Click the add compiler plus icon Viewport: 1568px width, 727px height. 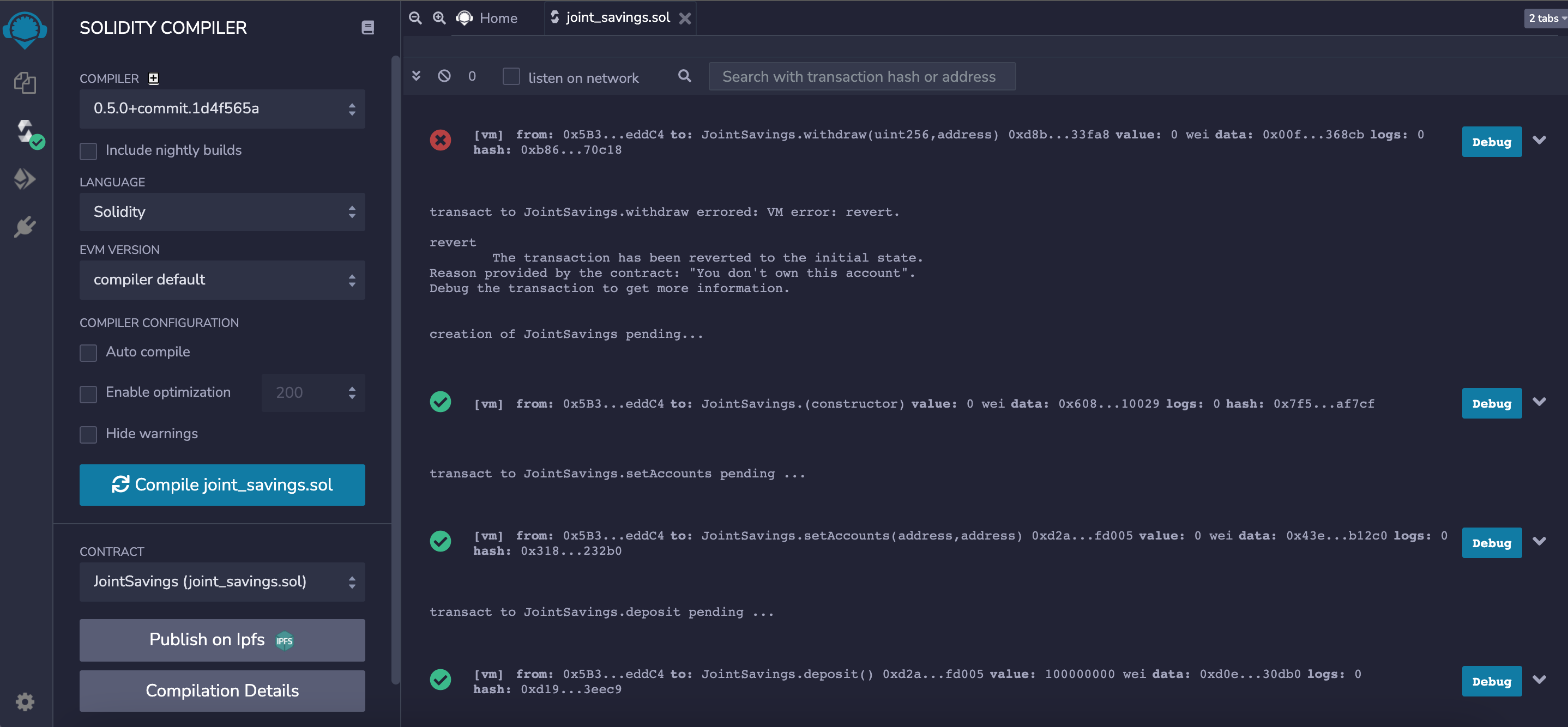tap(153, 78)
